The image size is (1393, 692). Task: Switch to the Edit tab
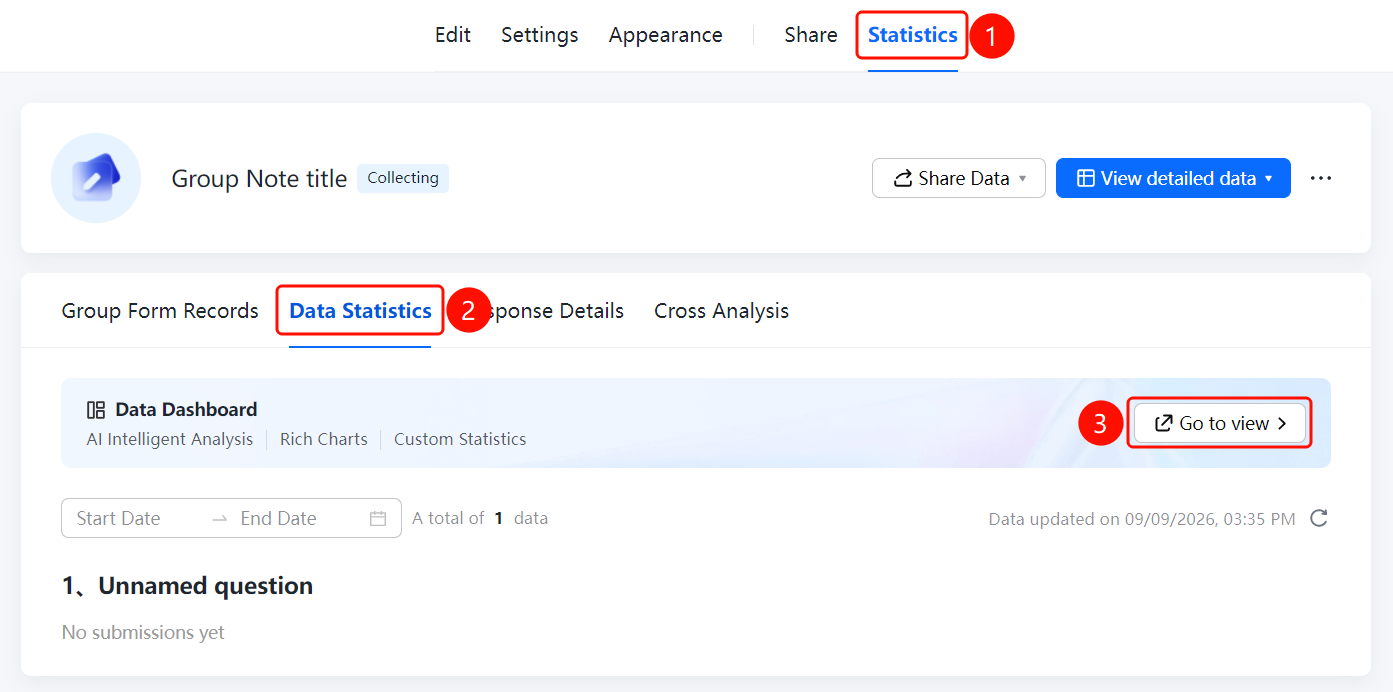click(x=453, y=35)
